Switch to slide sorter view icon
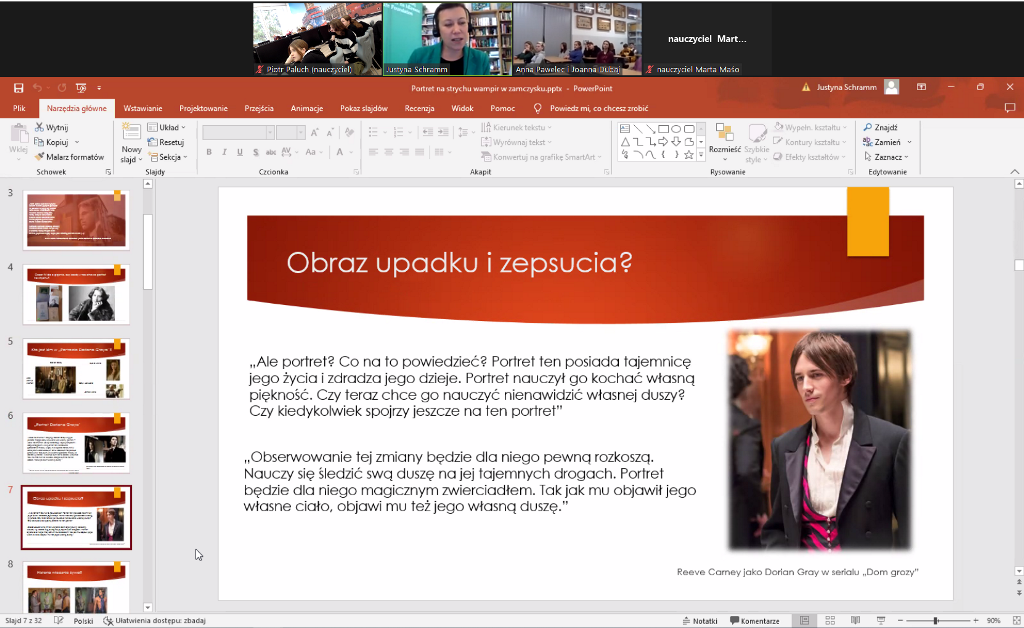The width and height of the screenshot is (1024, 628). (x=828, y=621)
